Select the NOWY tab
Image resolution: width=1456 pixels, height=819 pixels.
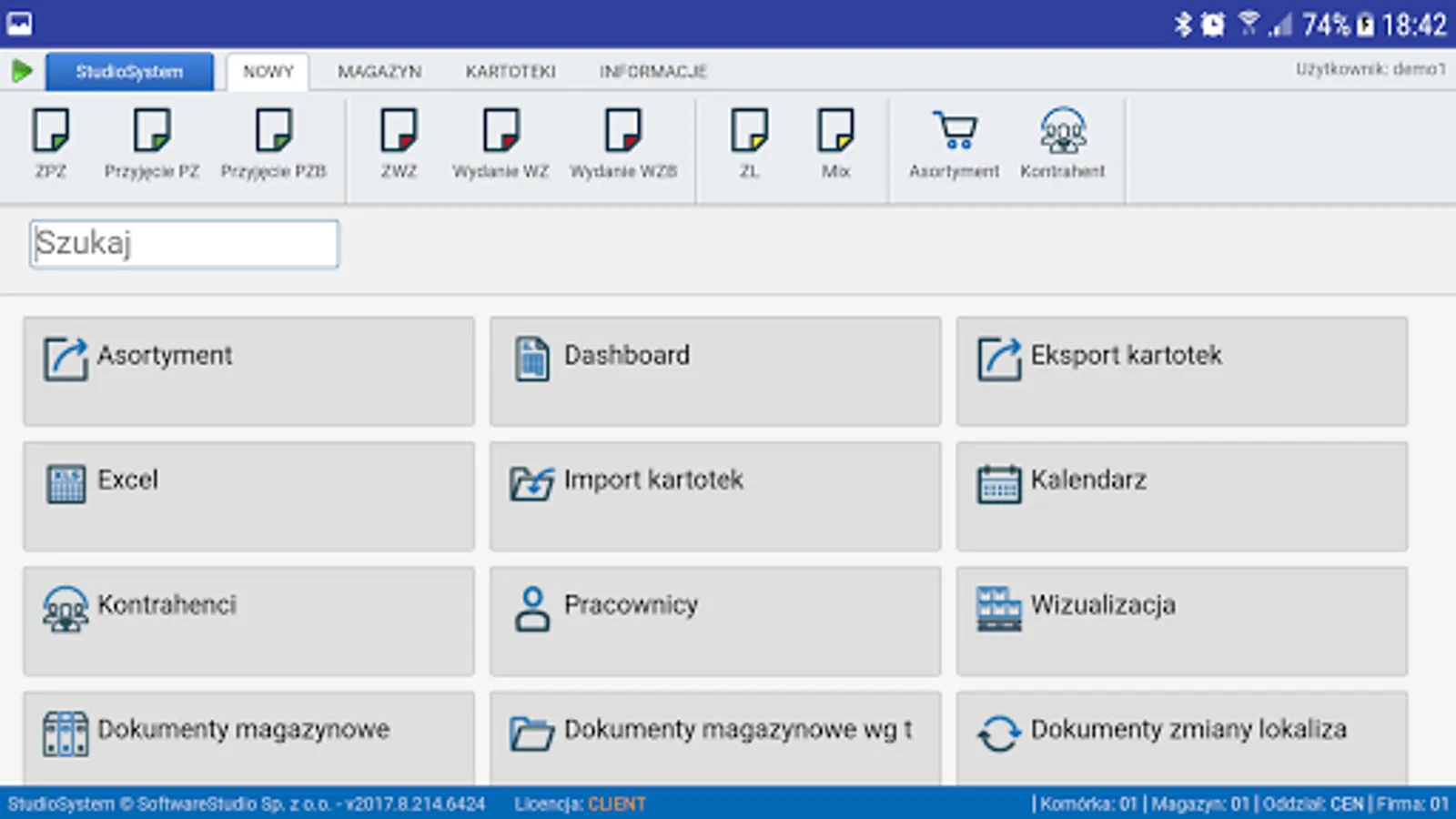(x=268, y=71)
